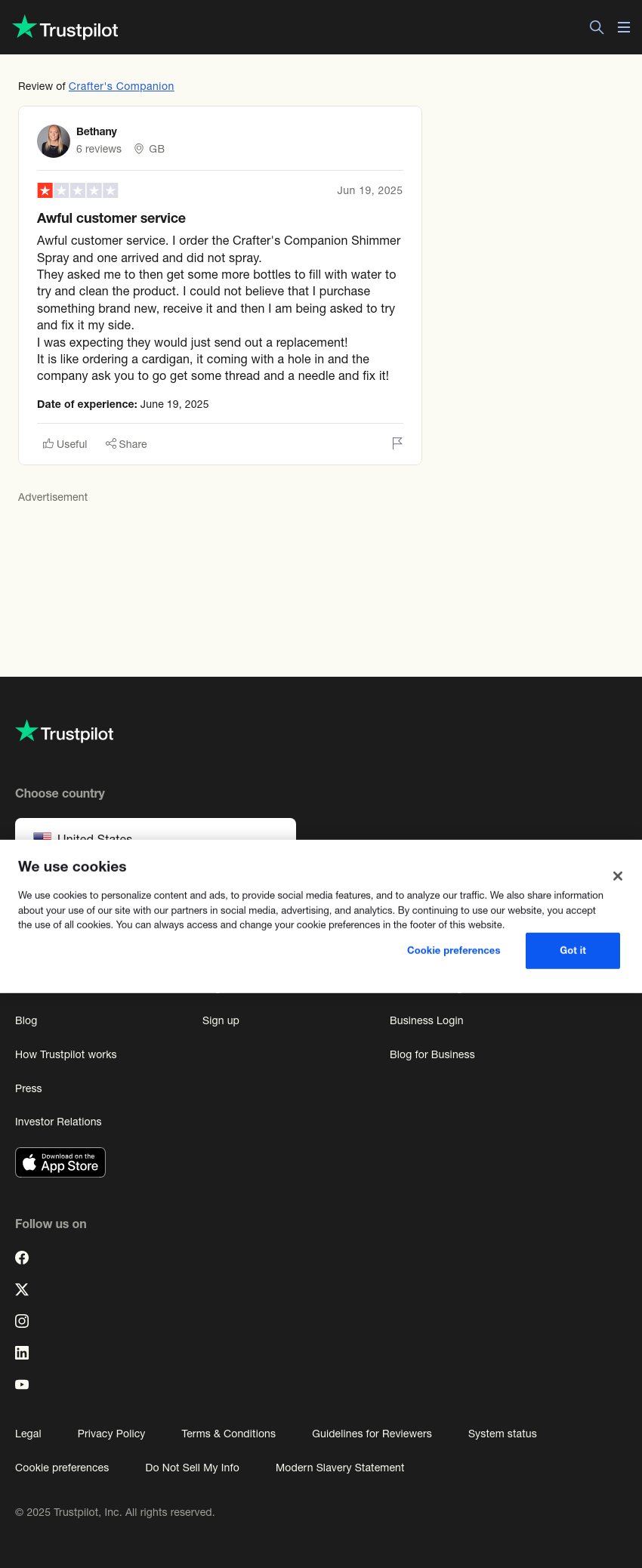The width and height of the screenshot is (642, 1568).
Task: Open Terms & Conditions link
Action: tap(228, 1434)
